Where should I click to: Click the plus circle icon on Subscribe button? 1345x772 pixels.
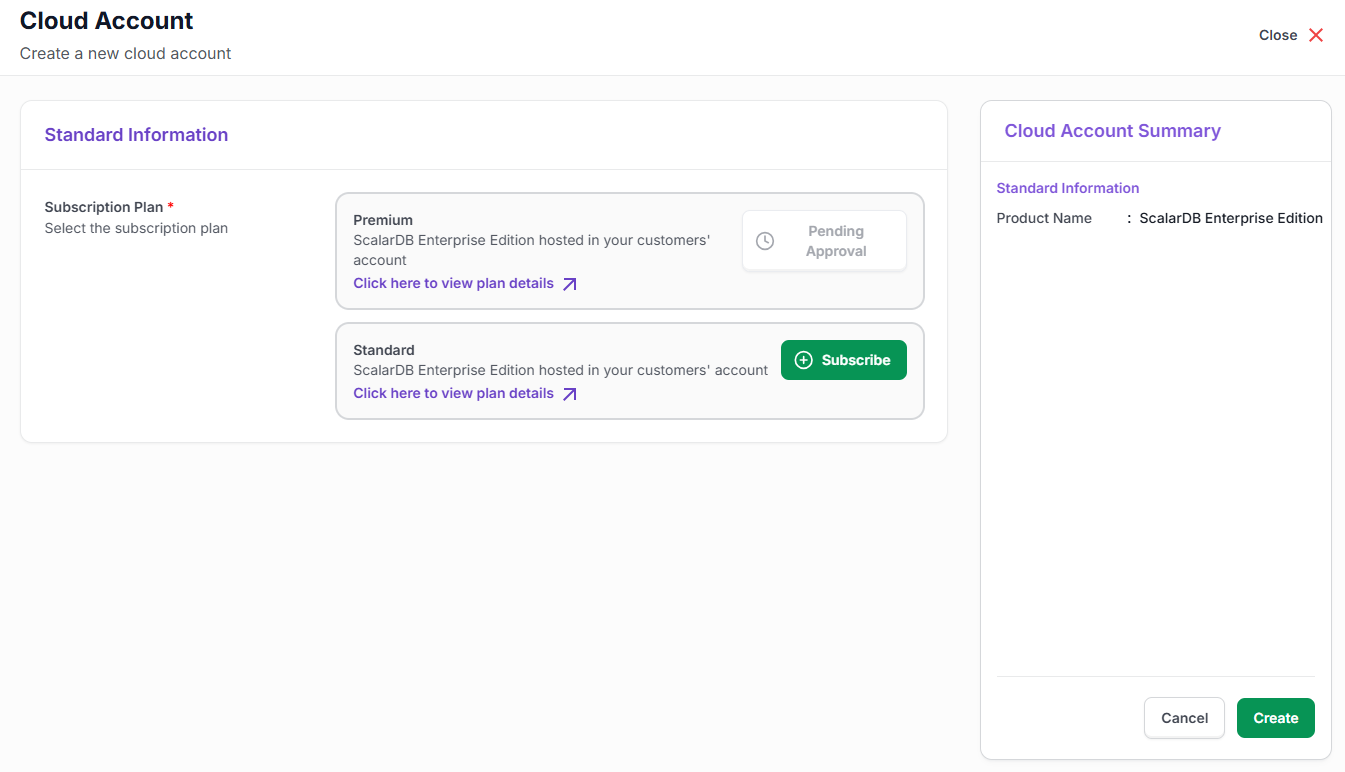click(x=804, y=359)
